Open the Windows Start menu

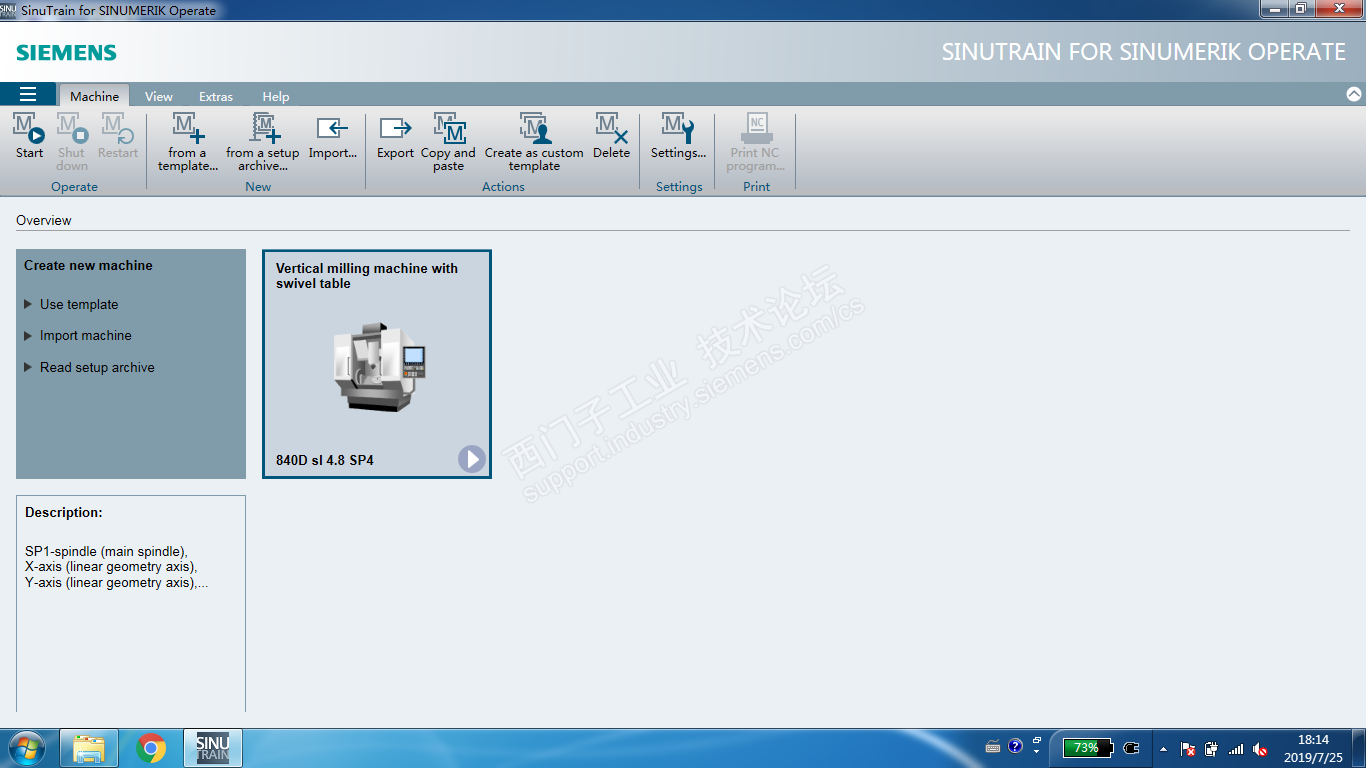pyautogui.click(x=26, y=748)
